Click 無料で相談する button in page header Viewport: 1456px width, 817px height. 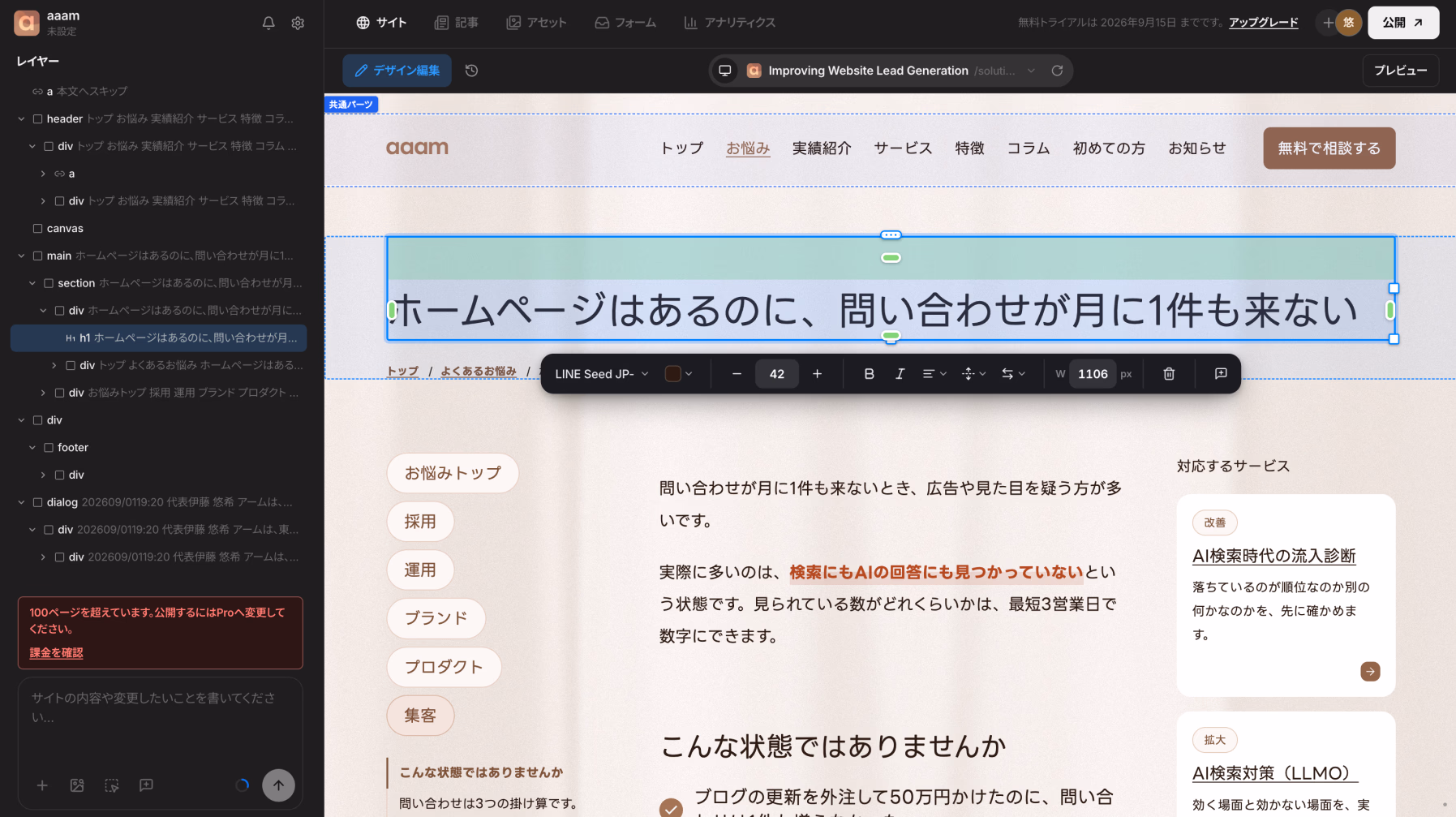(1329, 148)
